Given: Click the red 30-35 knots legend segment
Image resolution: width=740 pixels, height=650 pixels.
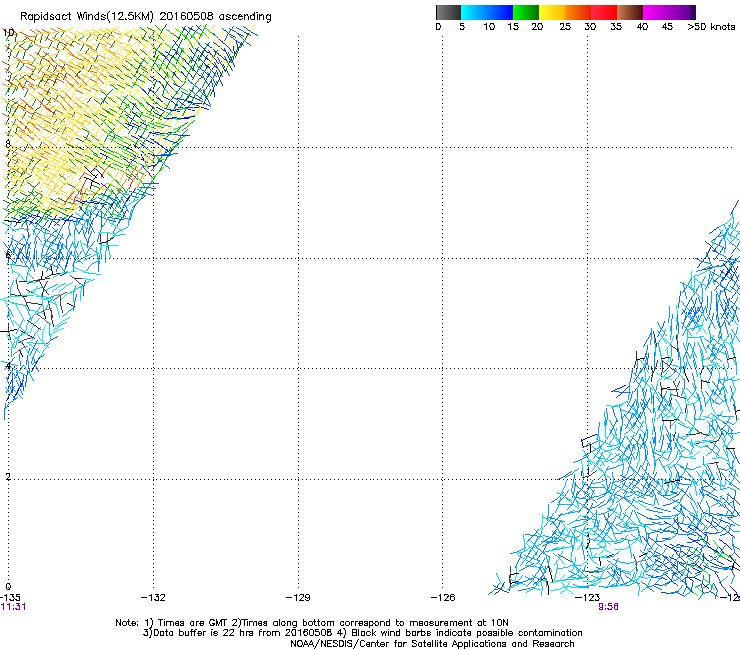Looking at the screenshot, I should [604, 12].
